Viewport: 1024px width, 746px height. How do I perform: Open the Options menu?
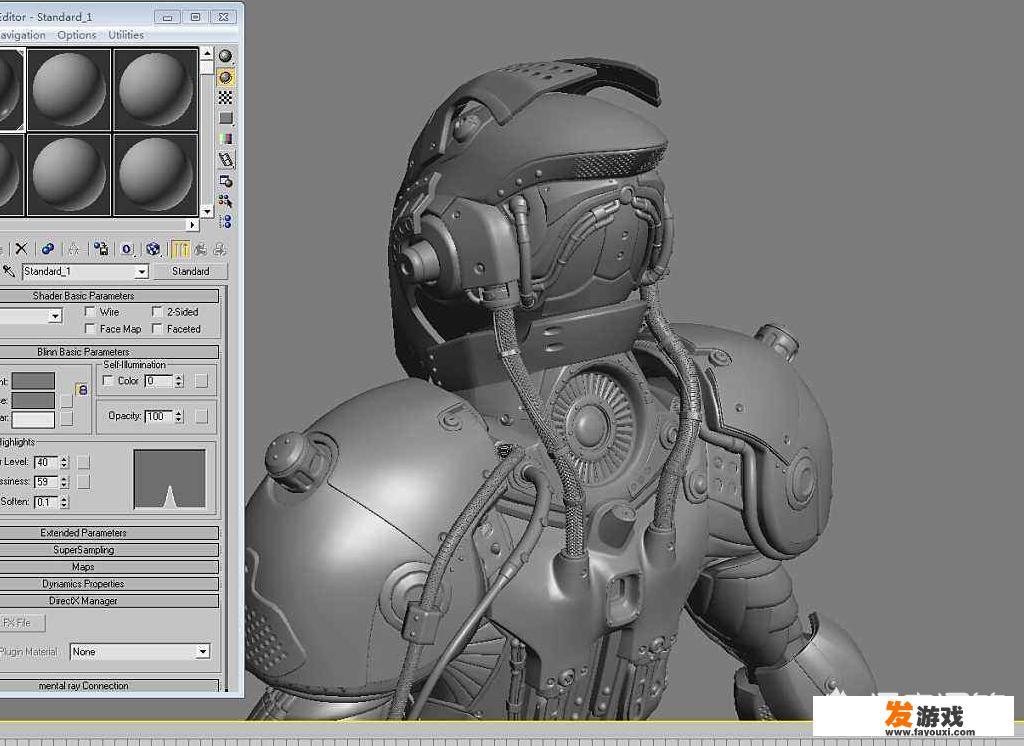pos(76,35)
